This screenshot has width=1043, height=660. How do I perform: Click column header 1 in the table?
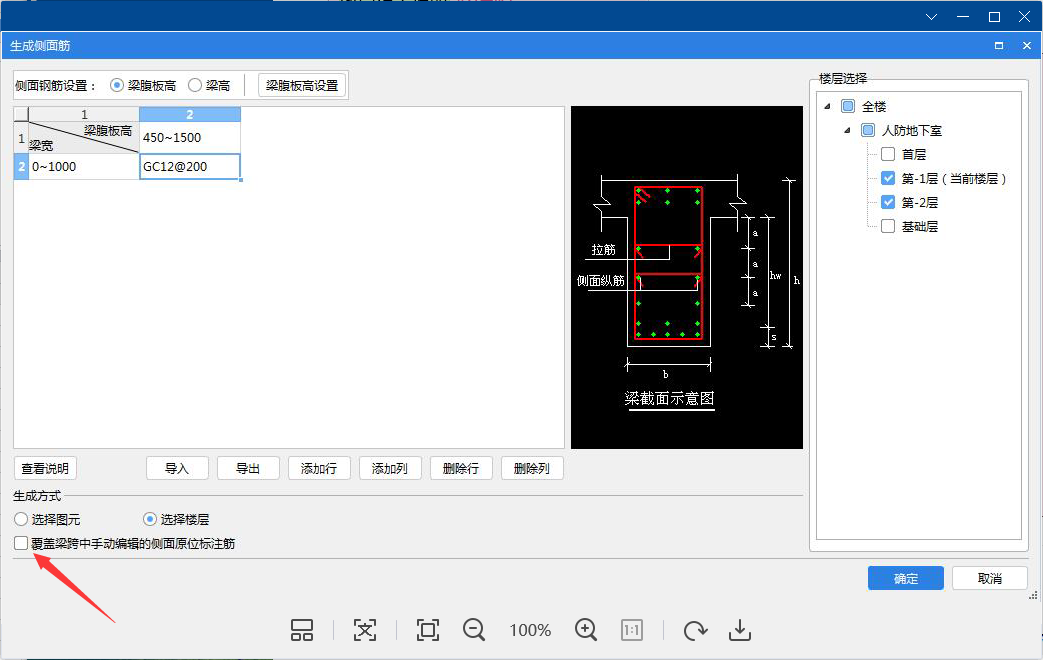tap(84, 114)
